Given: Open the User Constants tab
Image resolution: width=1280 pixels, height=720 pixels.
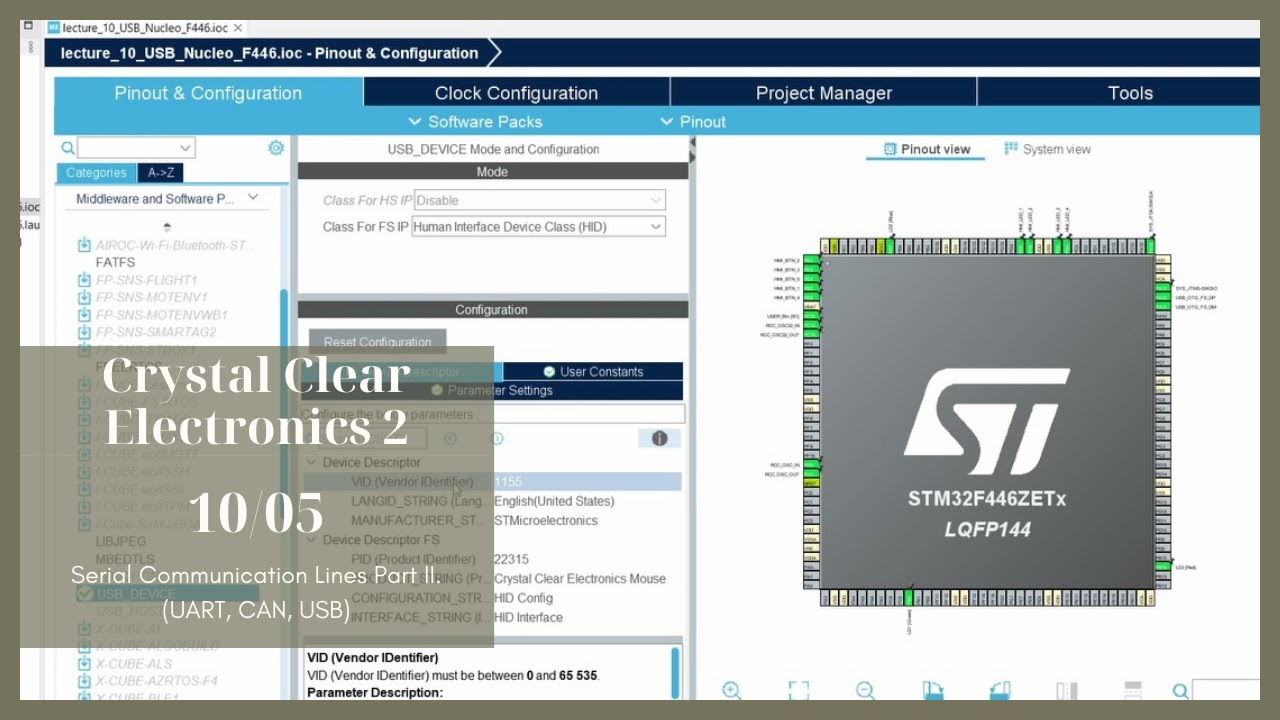Looking at the screenshot, I should pyautogui.click(x=593, y=371).
